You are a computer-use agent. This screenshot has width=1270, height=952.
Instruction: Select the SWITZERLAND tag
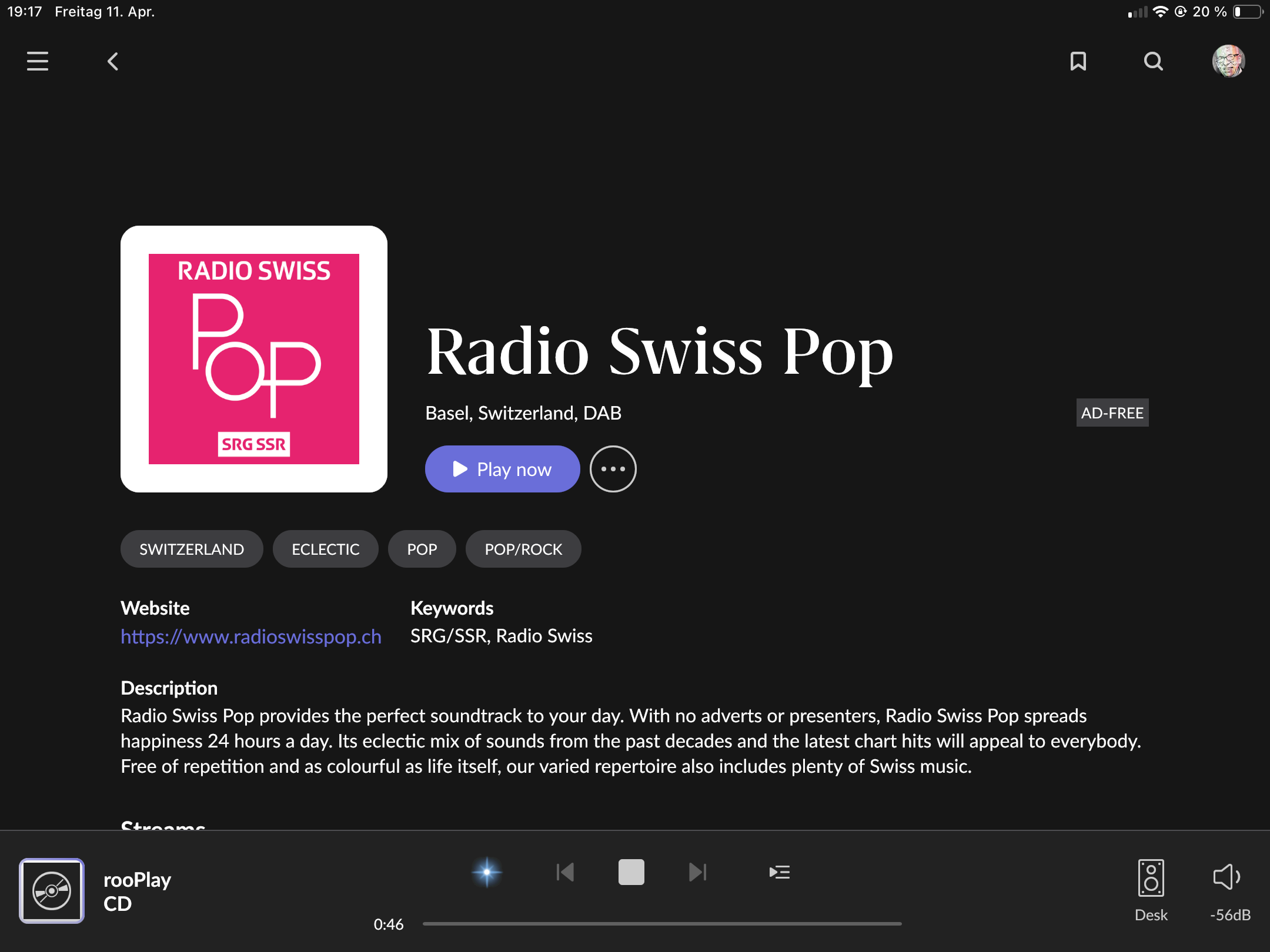coord(192,549)
